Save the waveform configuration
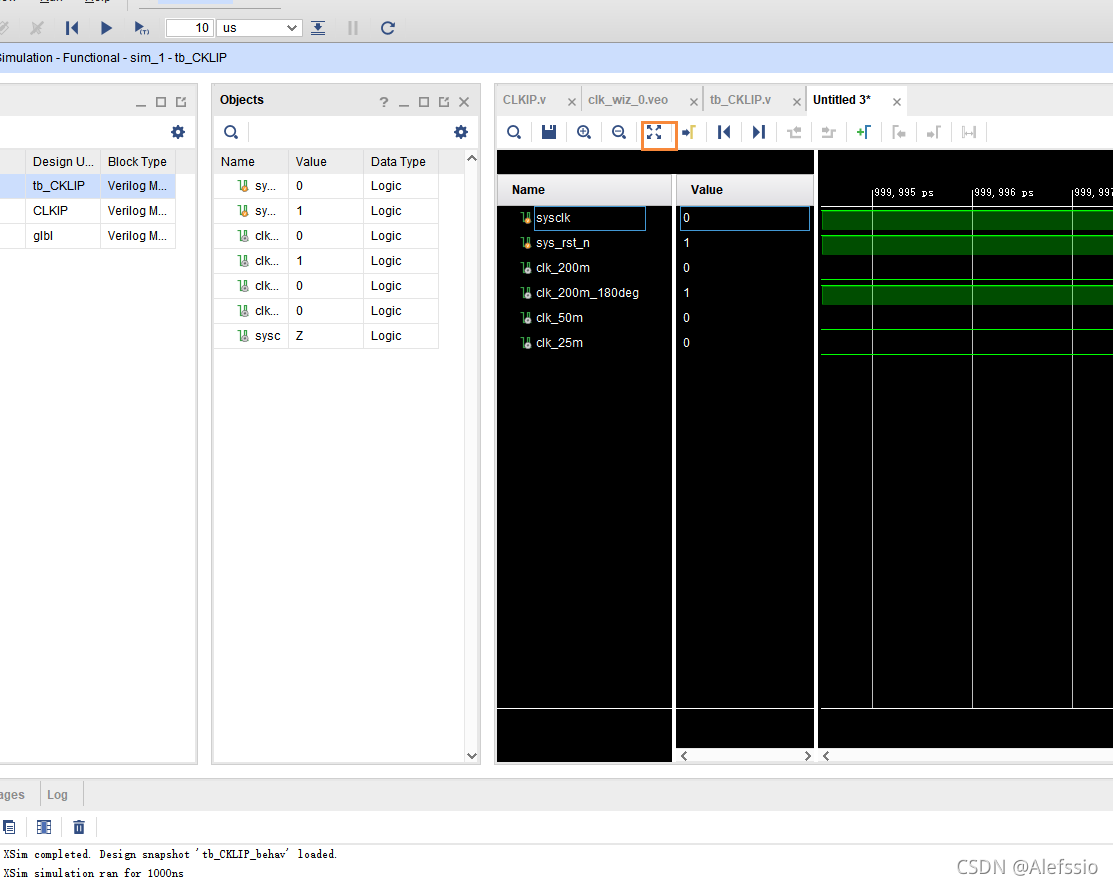Screen dimensions: 1113x885 (x=549, y=132)
